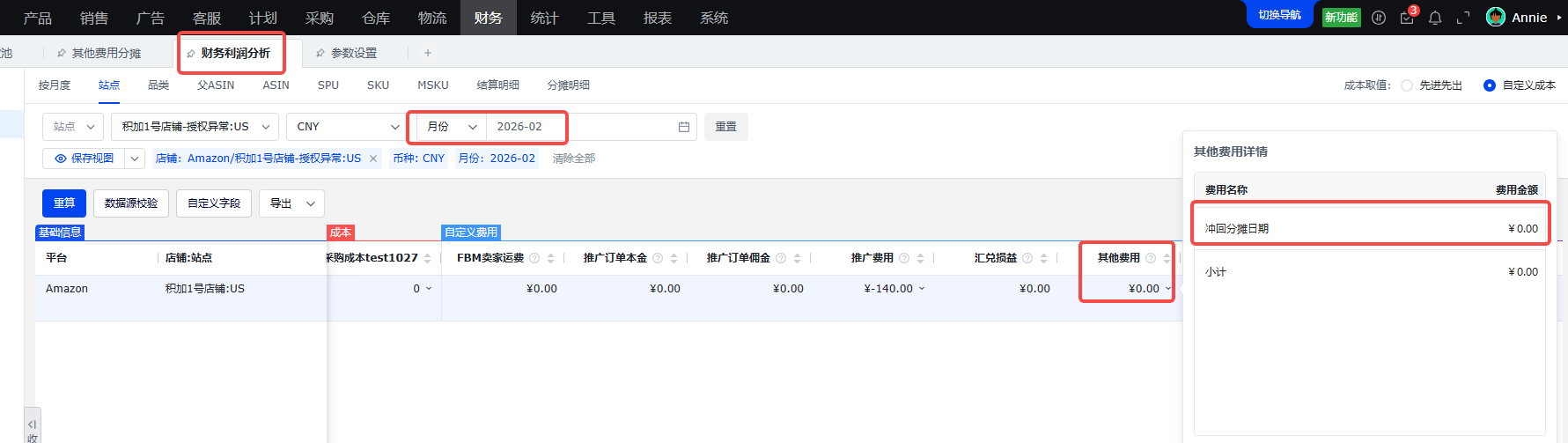Open the 财务 top menu

click(488, 18)
